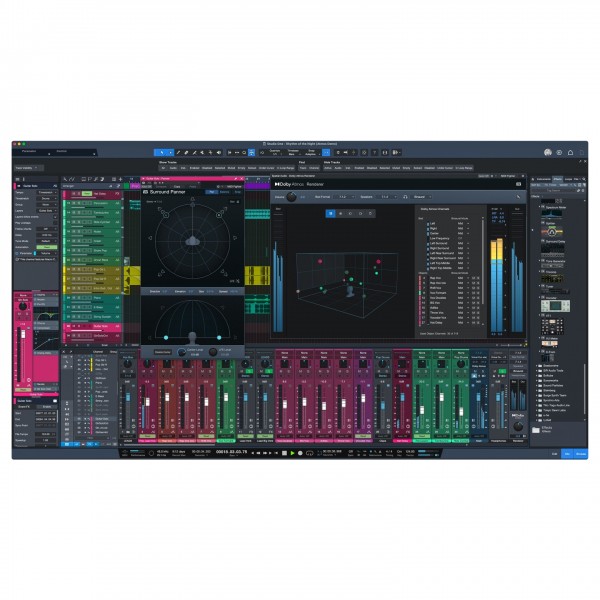Click the green Automation Read button
The image size is (600, 600).
tap(47, 247)
